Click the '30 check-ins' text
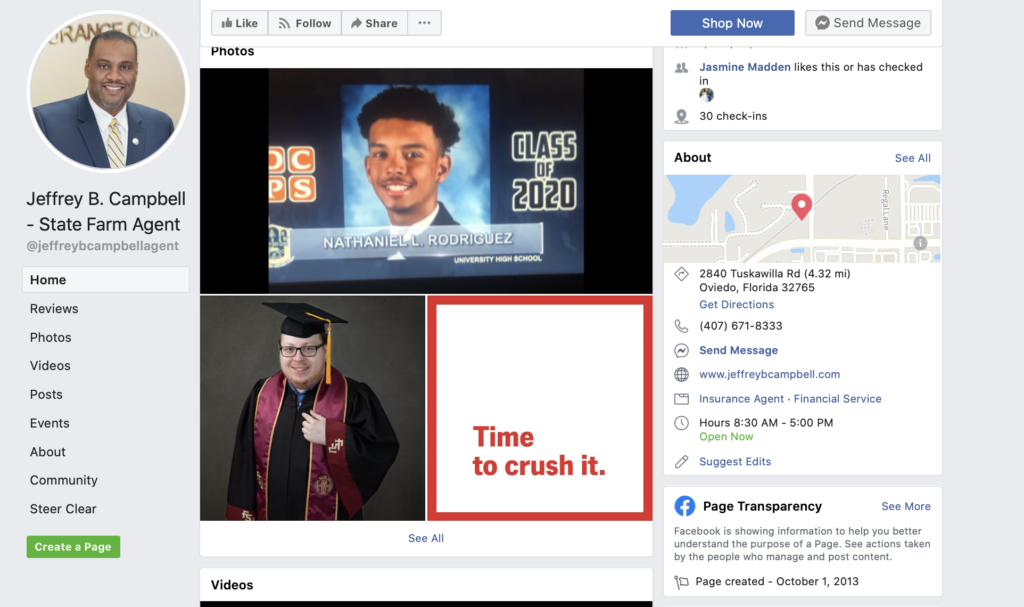This screenshot has height=607, width=1024. [x=733, y=116]
